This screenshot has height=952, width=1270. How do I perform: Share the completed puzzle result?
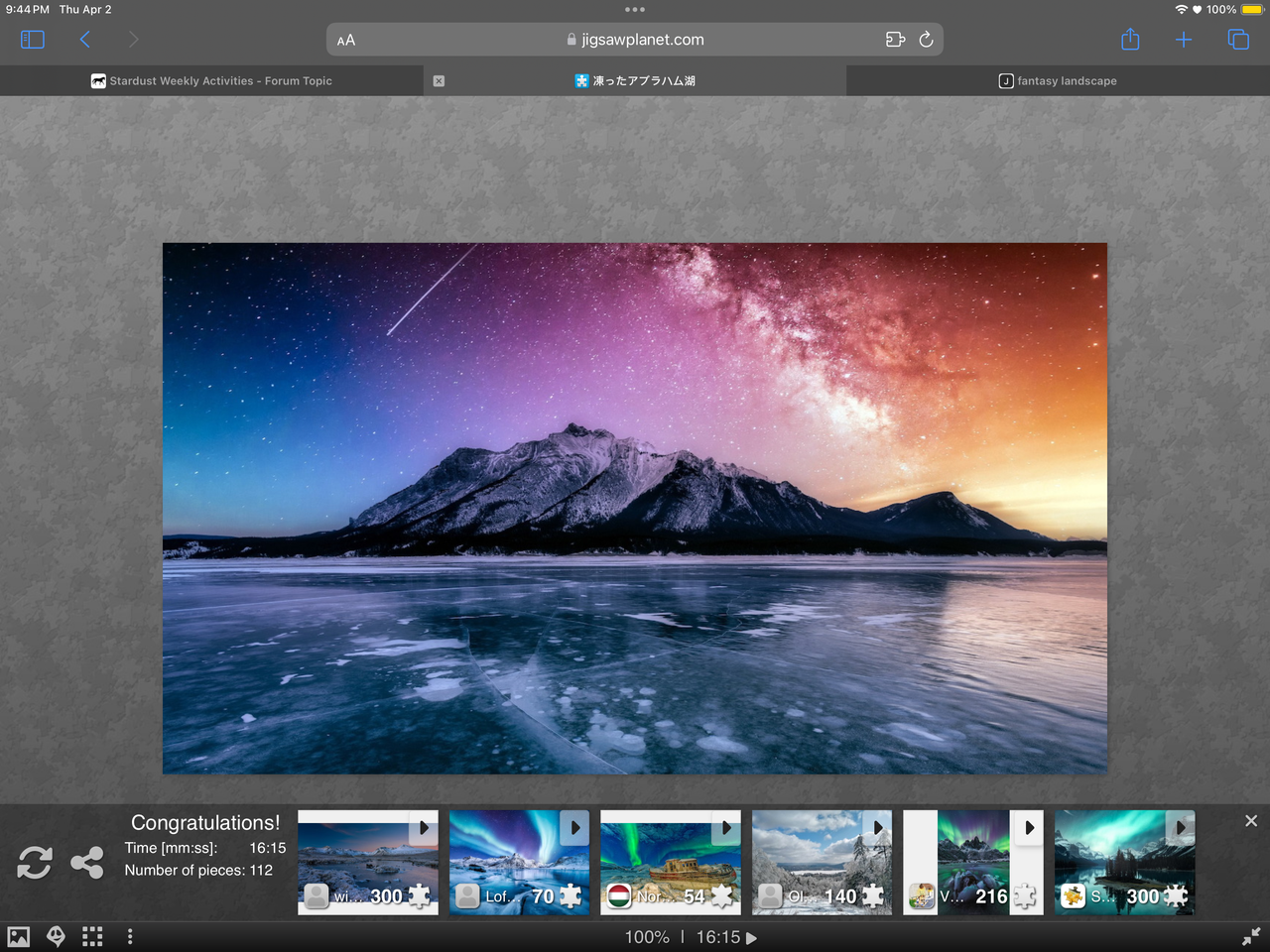(x=87, y=863)
